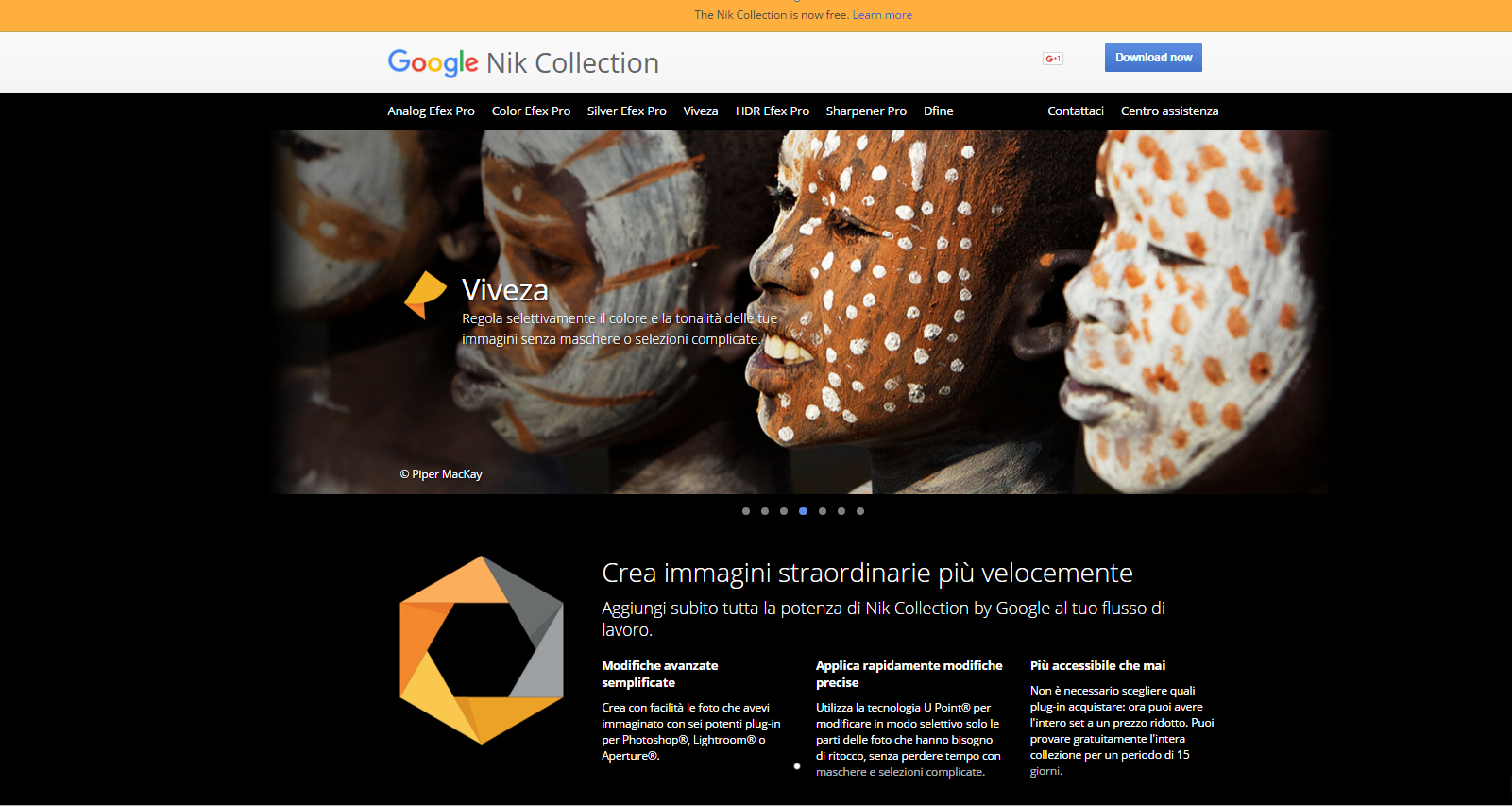
Task: Go to Silver Efex Pro
Action: [626, 111]
